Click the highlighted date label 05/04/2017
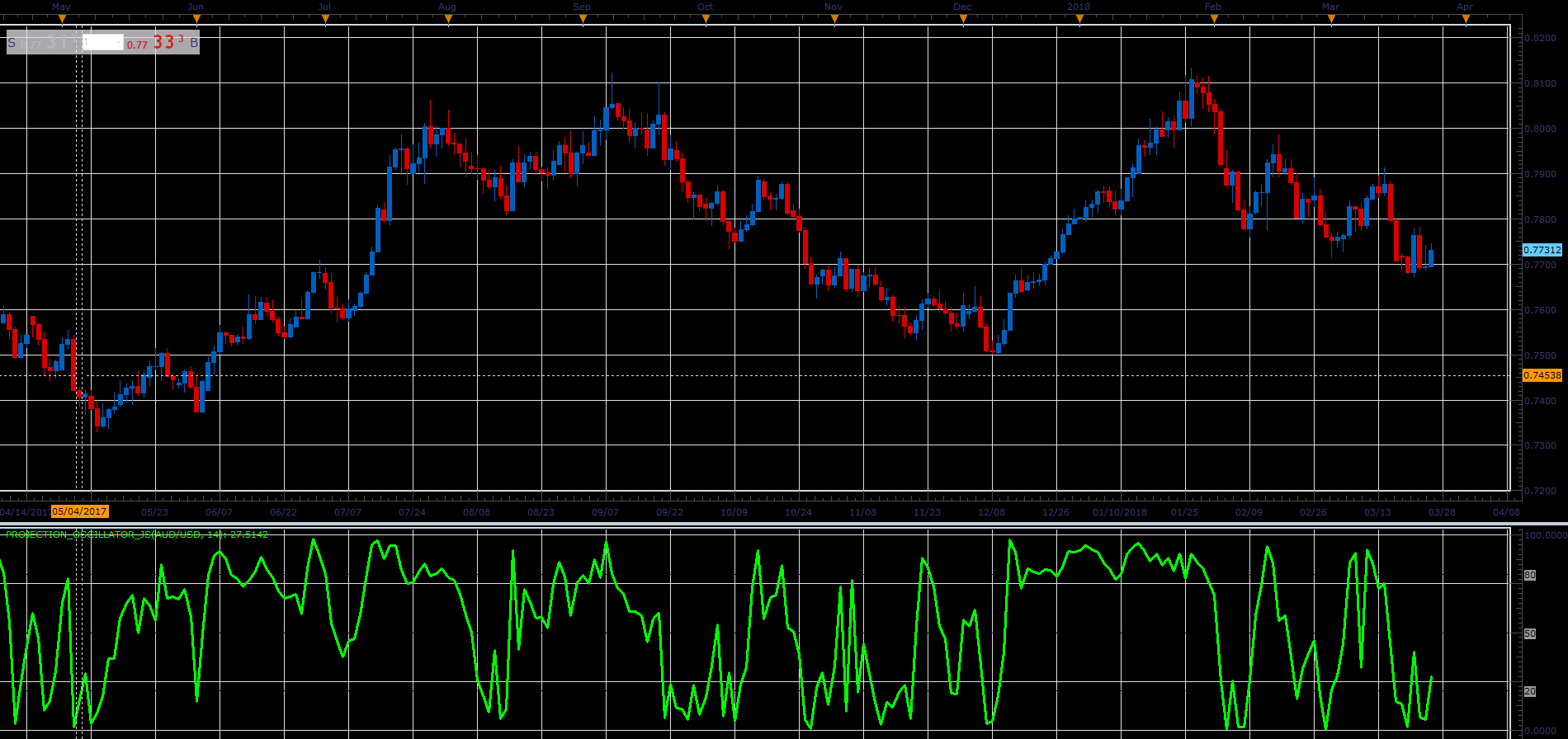Screen dimensions: 1568x739 pyautogui.click(x=80, y=511)
